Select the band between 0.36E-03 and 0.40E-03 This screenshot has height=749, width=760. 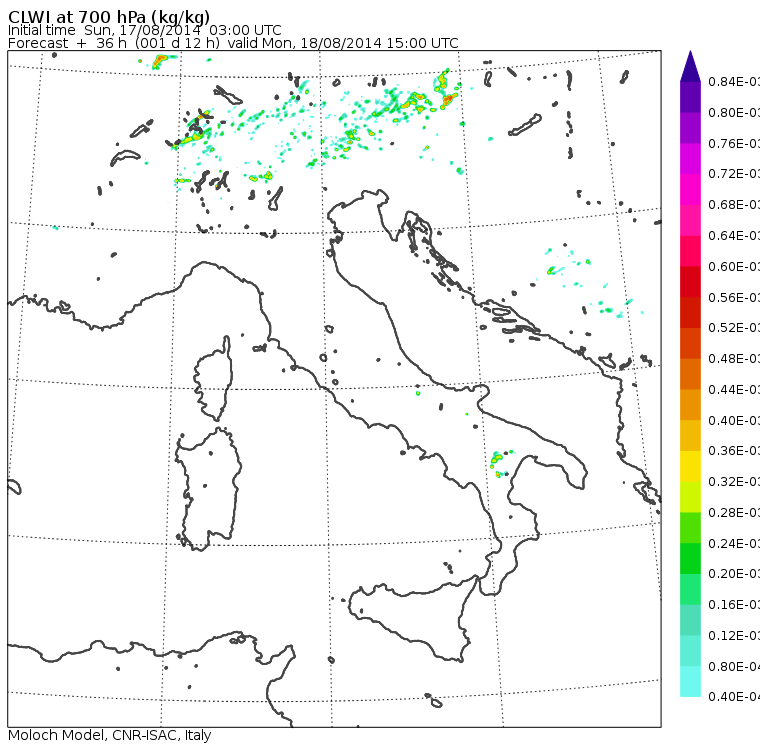pyautogui.click(x=690, y=436)
